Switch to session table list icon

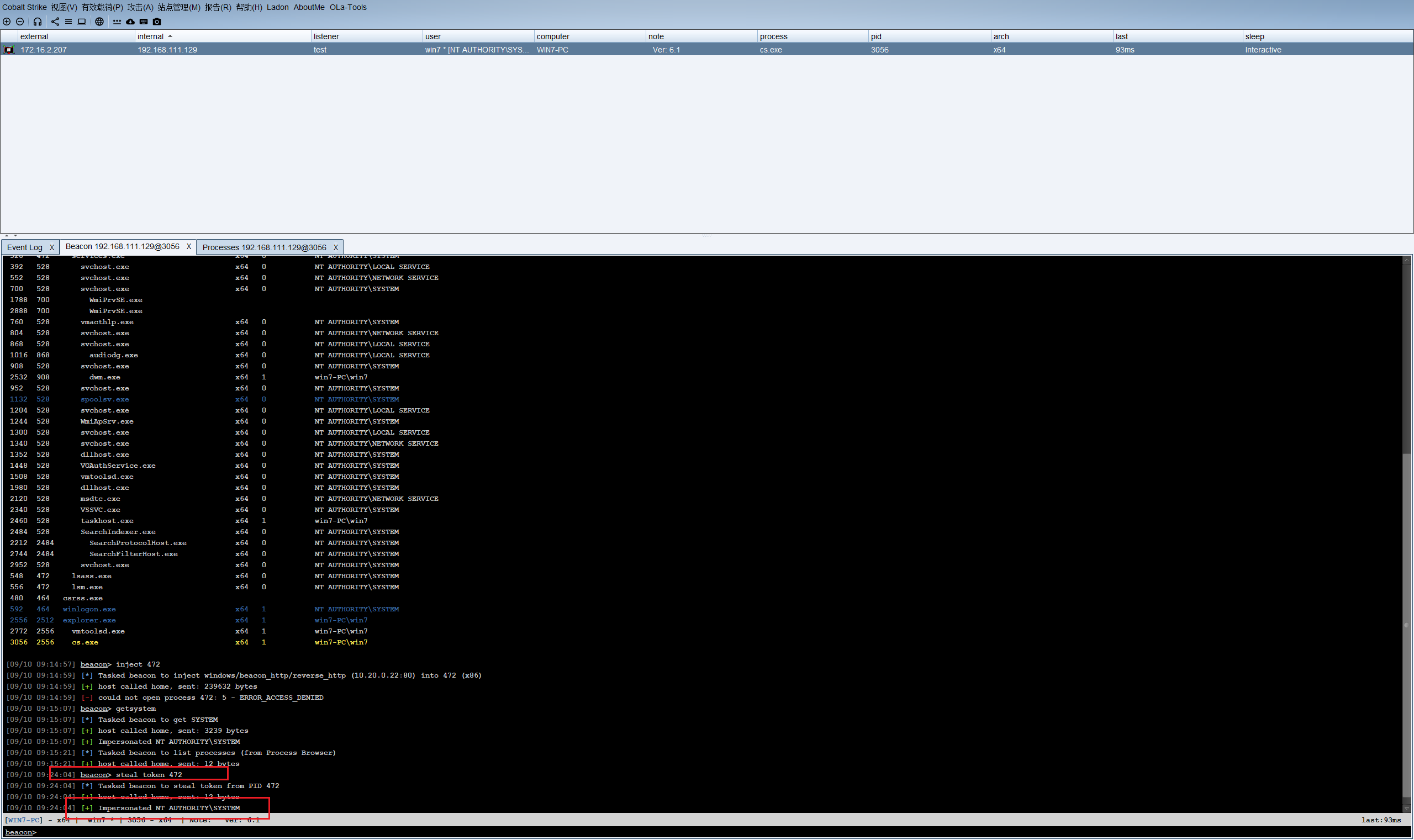68,22
